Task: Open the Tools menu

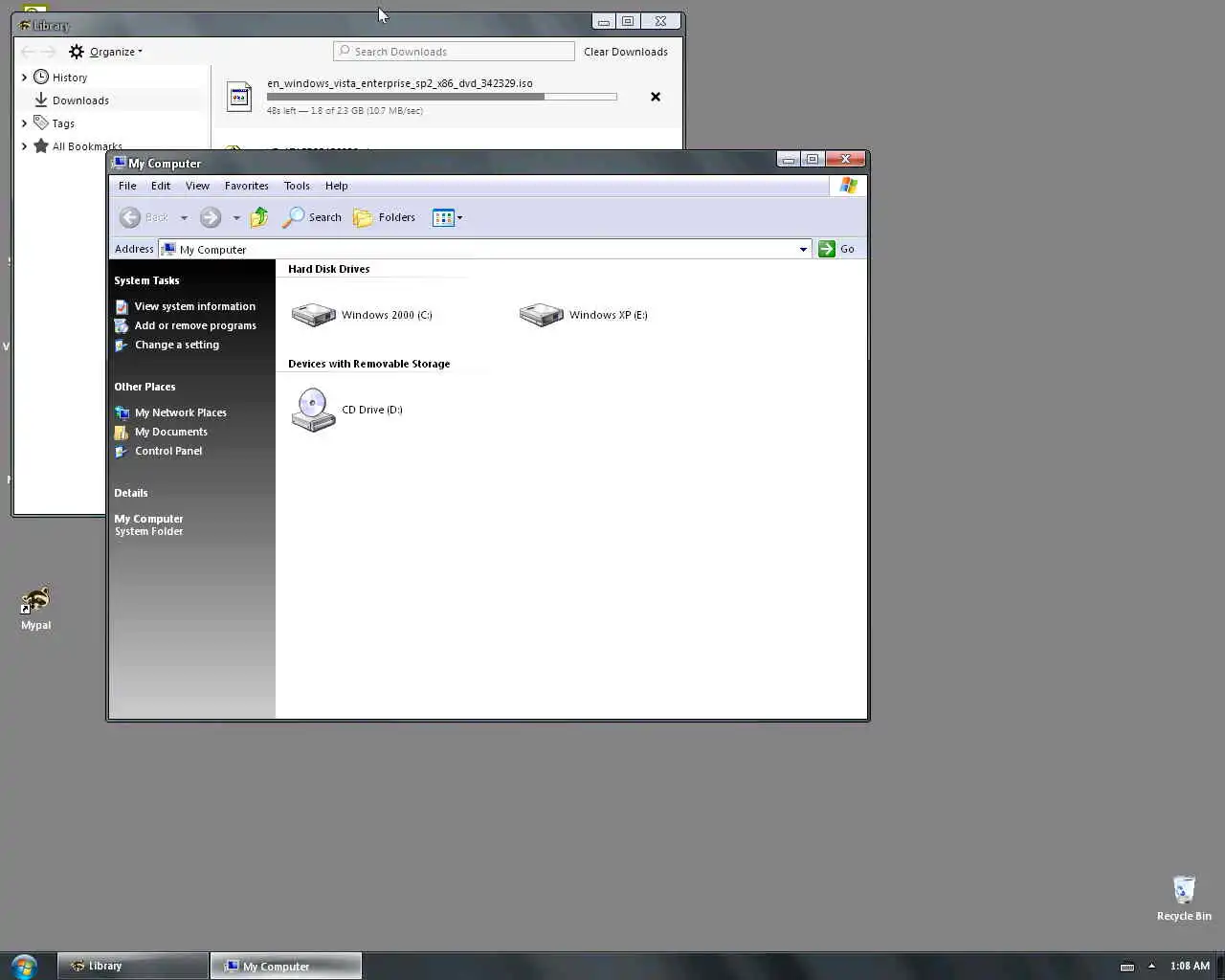Action: tap(297, 186)
